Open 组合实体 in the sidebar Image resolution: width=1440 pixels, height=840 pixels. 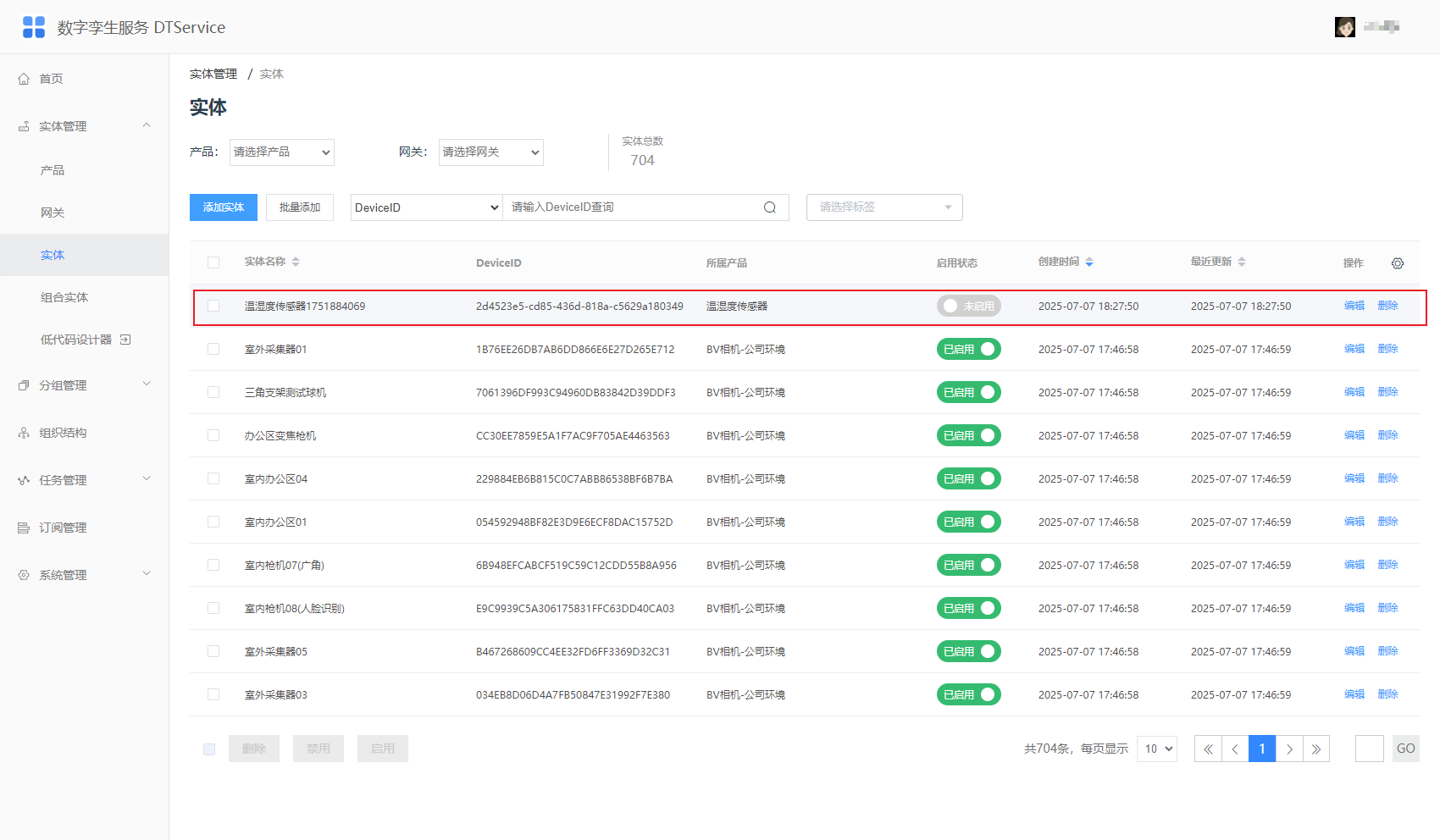tap(64, 297)
